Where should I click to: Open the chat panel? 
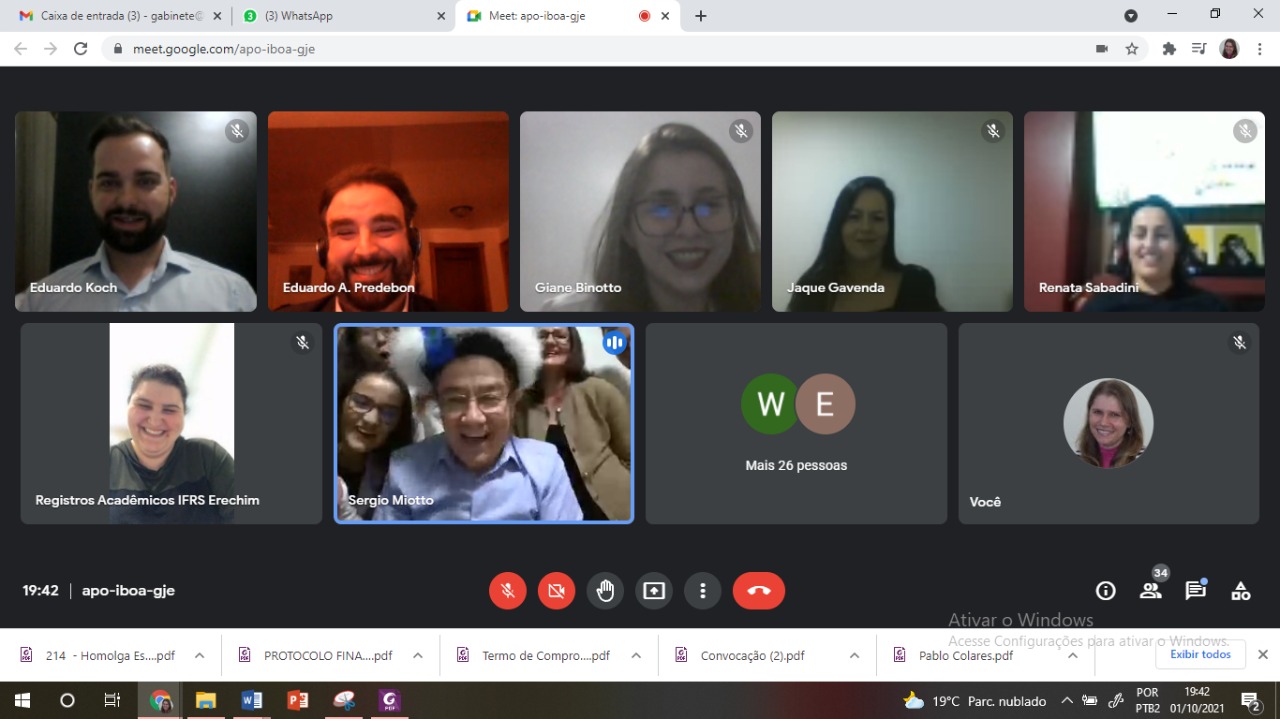1195,591
